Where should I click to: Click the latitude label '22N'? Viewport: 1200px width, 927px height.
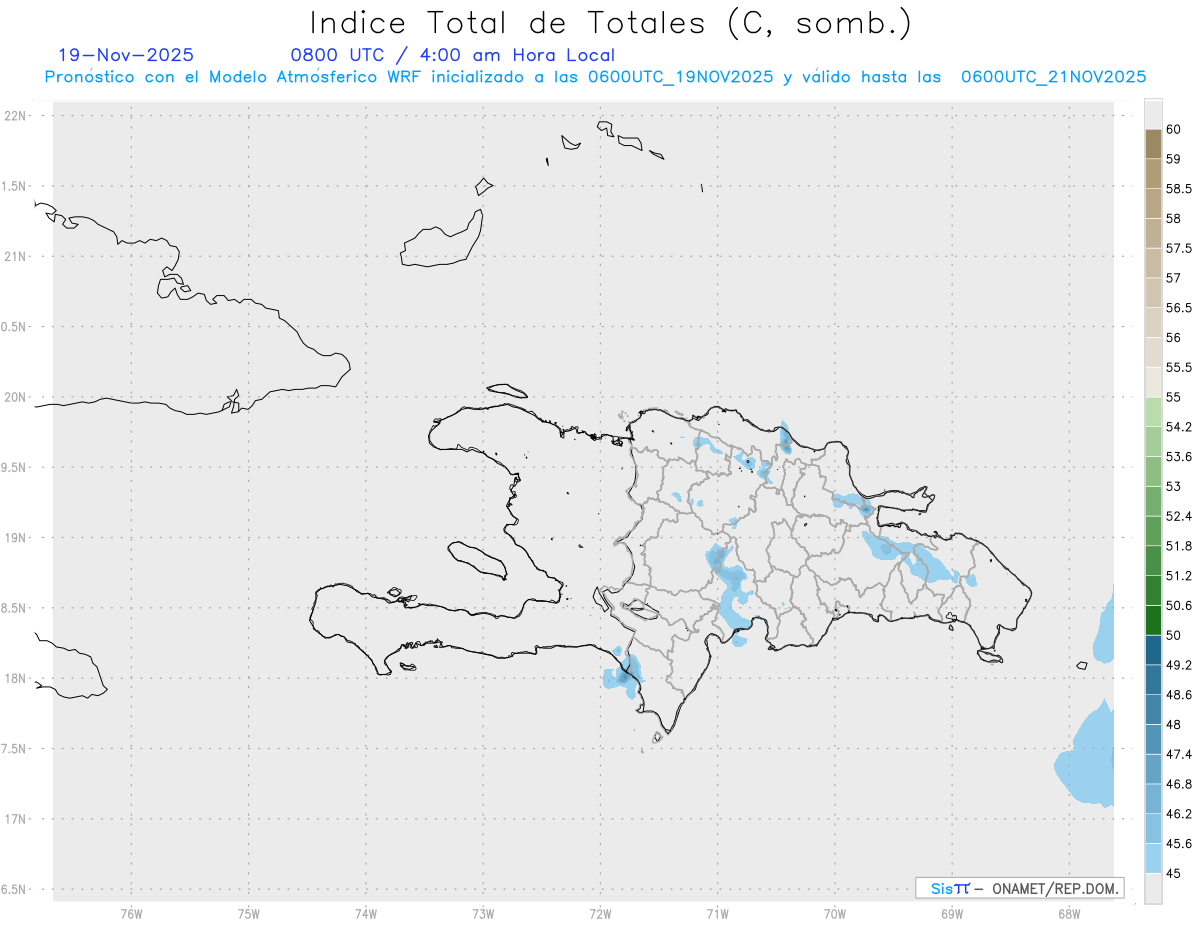(x=15, y=116)
